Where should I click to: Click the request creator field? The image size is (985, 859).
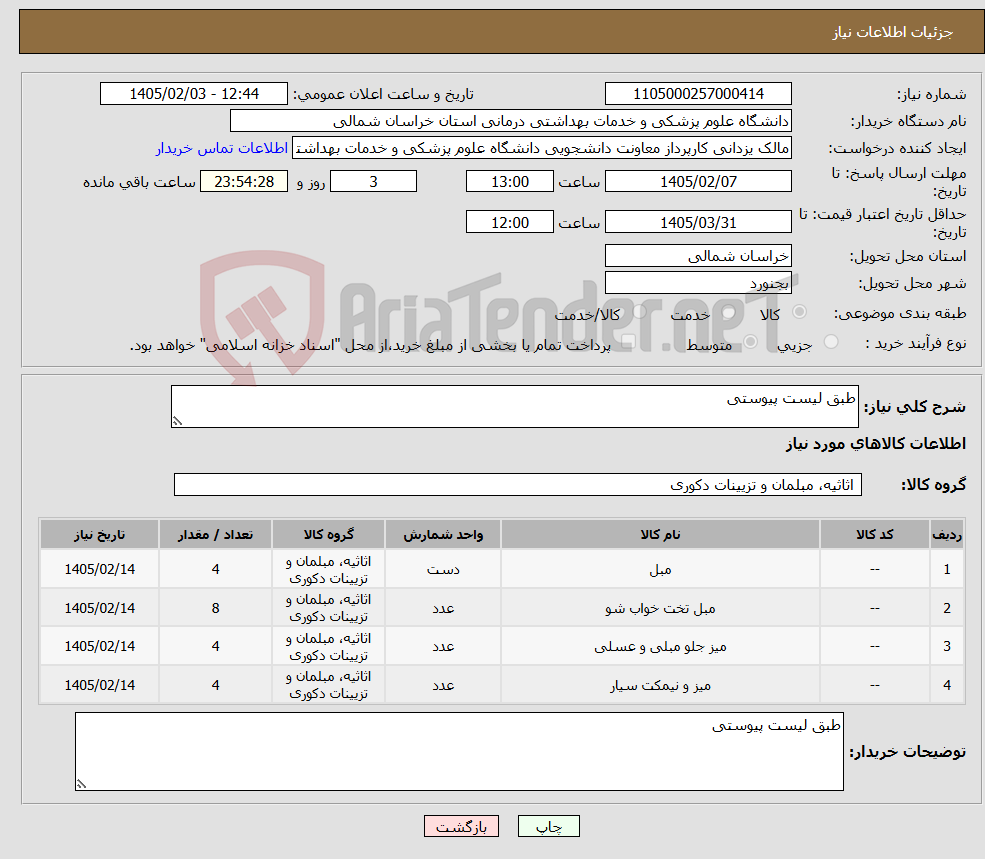pyautogui.click(x=541, y=148)
